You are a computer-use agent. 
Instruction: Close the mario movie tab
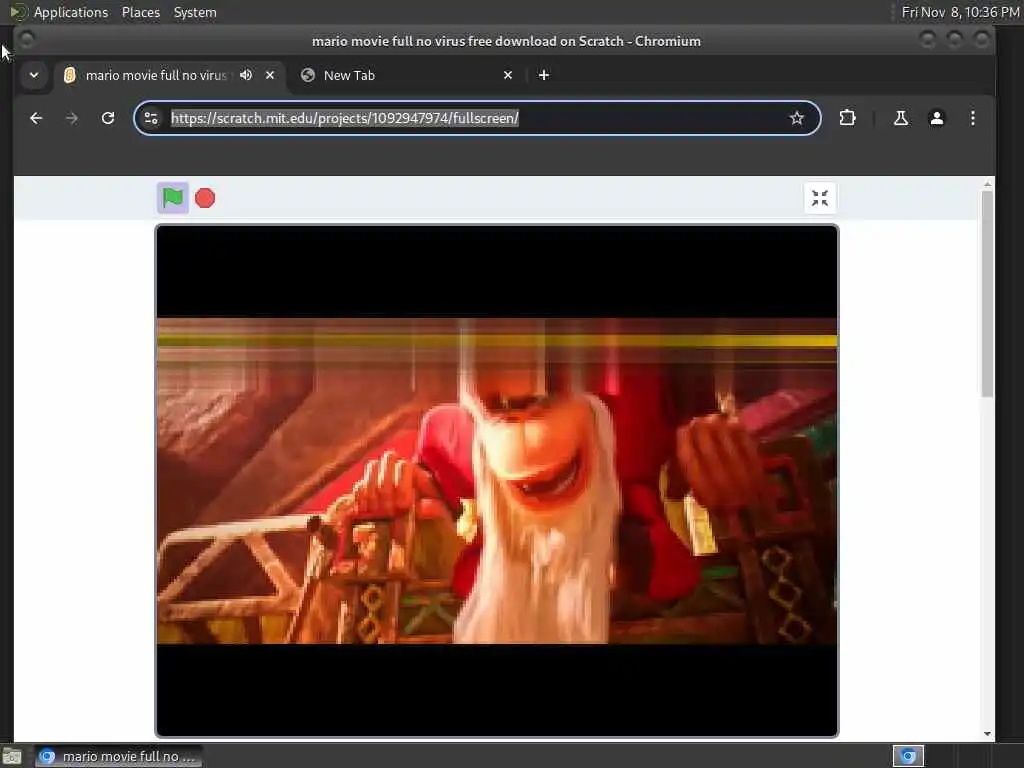click(270, 75)
